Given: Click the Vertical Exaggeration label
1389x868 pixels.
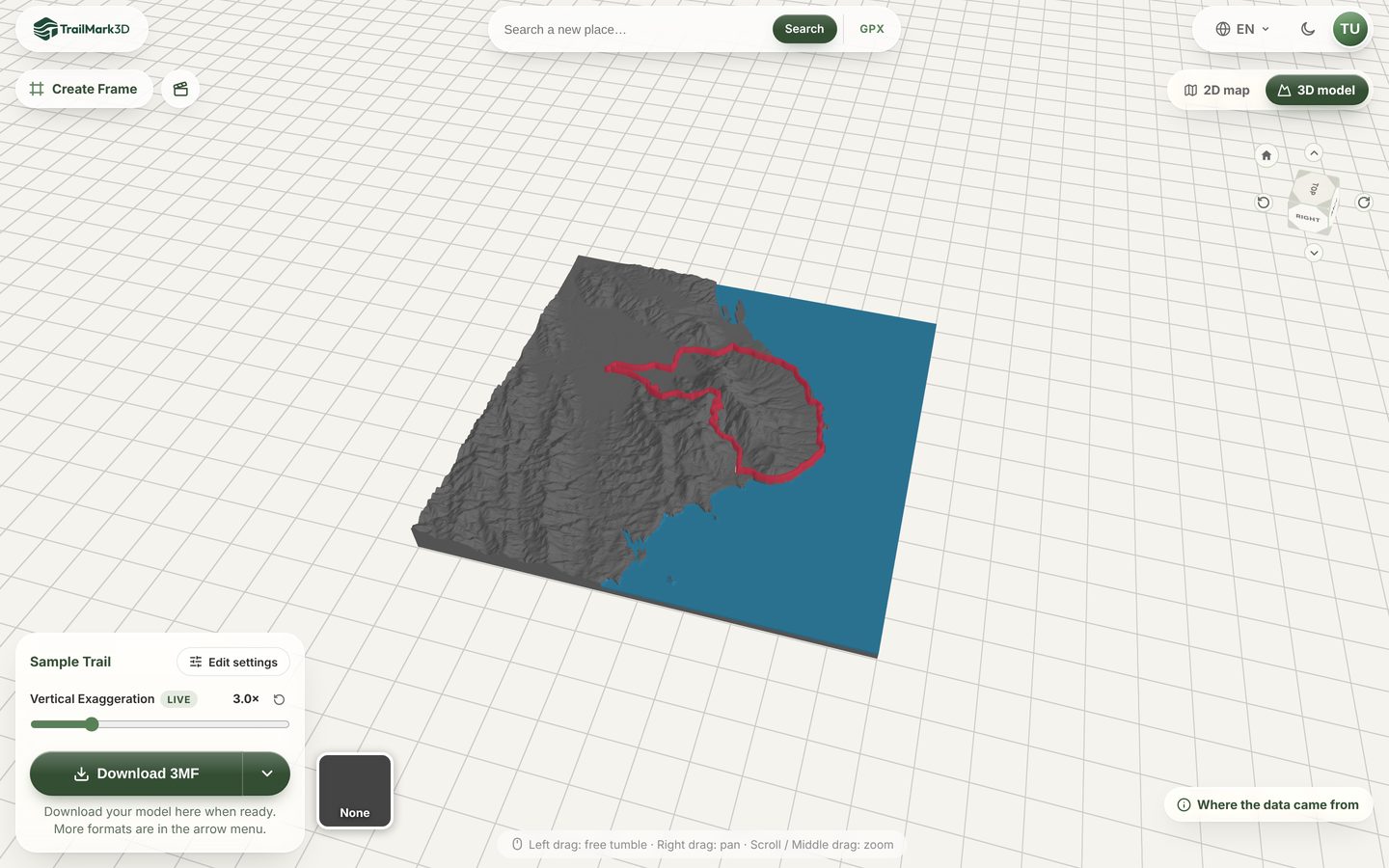Looking at the screenshot, I should click(92, 699).
